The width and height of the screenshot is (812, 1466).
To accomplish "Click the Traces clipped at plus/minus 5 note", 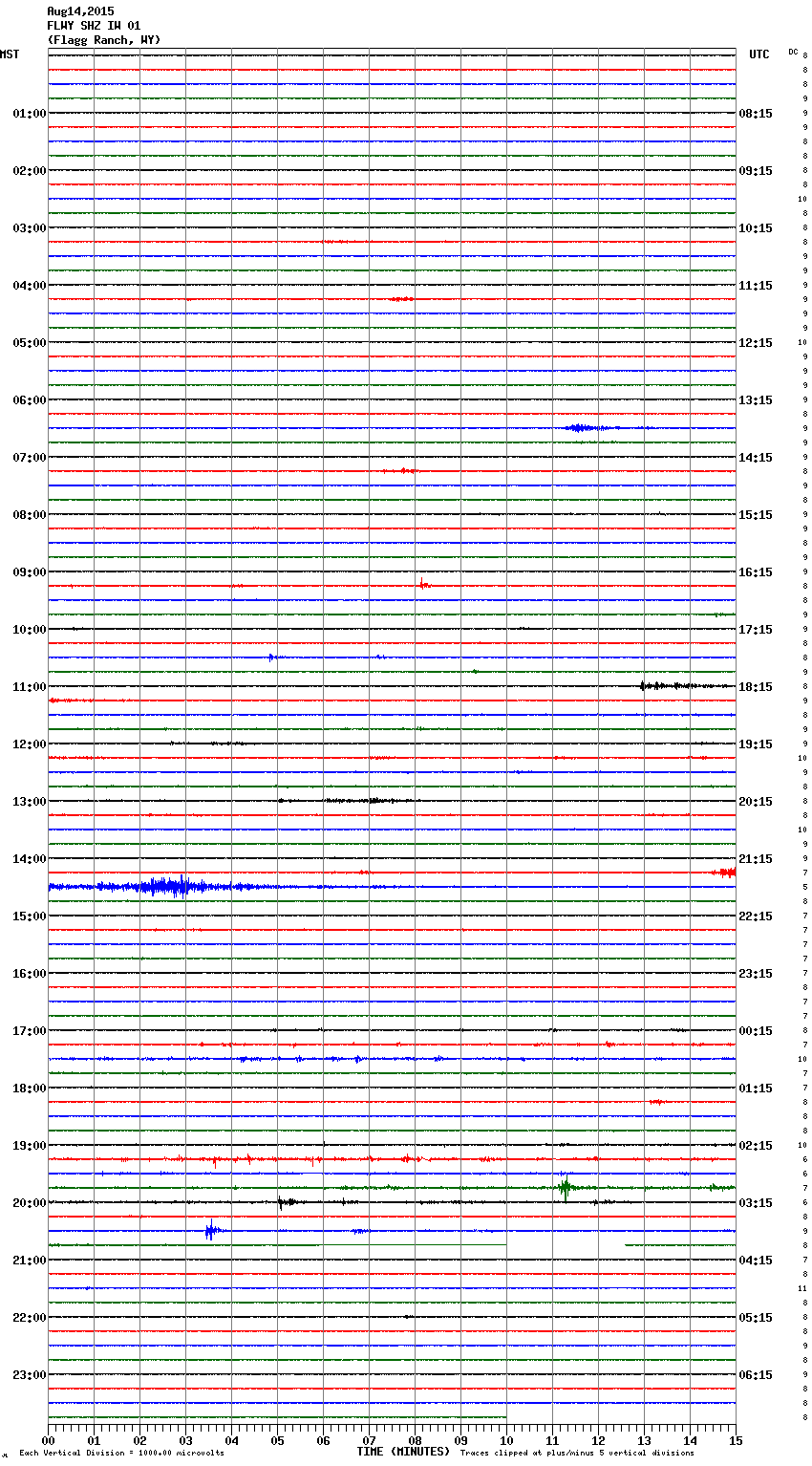I will [577, 1454].
